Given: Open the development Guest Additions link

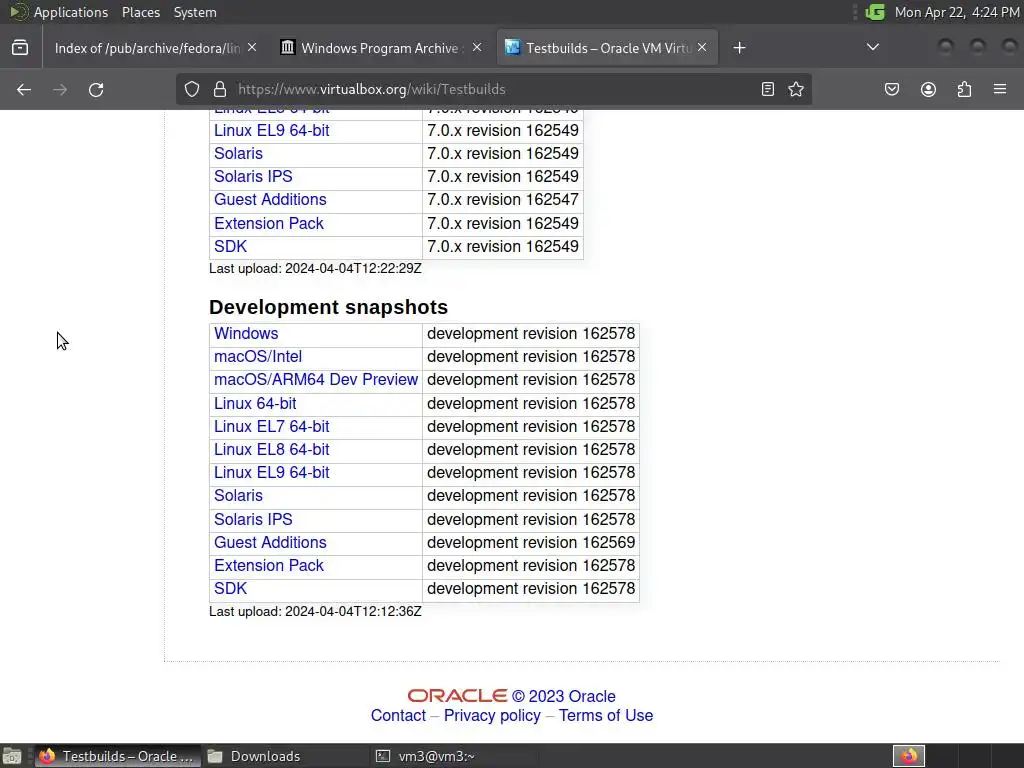Looking at the screenshot, I should coord(270,543).
